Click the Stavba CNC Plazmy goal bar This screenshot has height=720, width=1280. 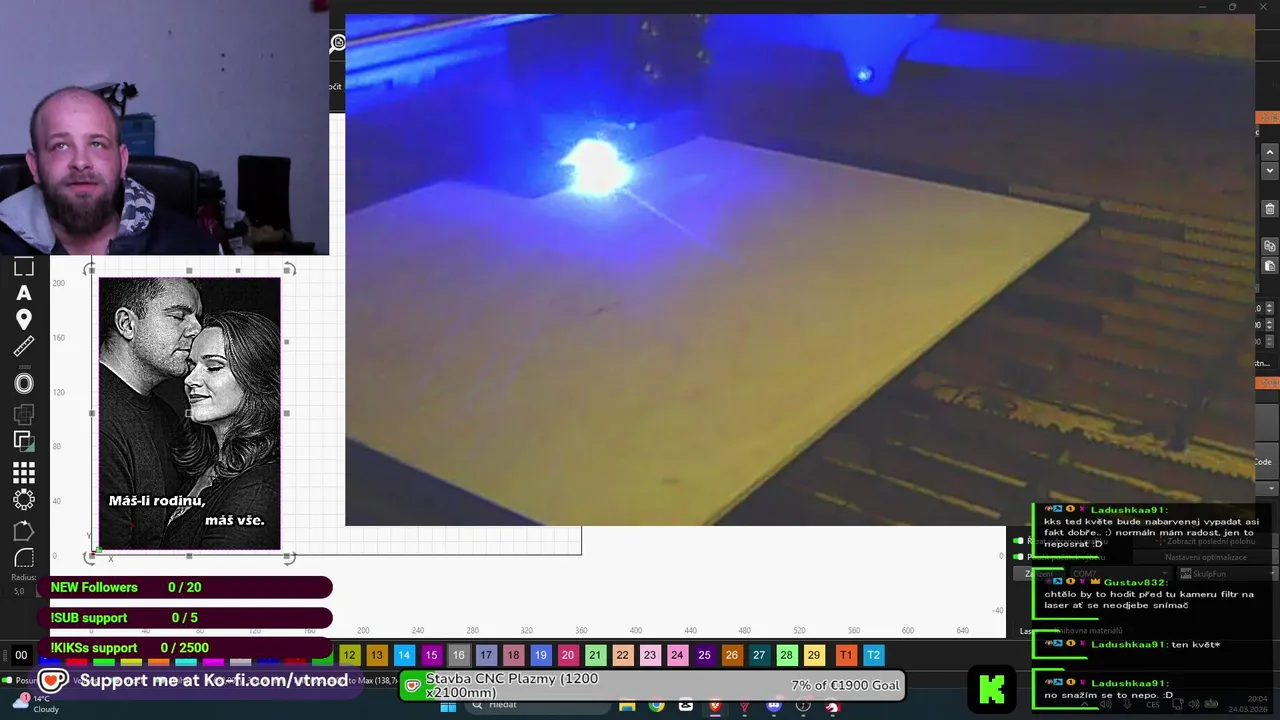point(653,685)
